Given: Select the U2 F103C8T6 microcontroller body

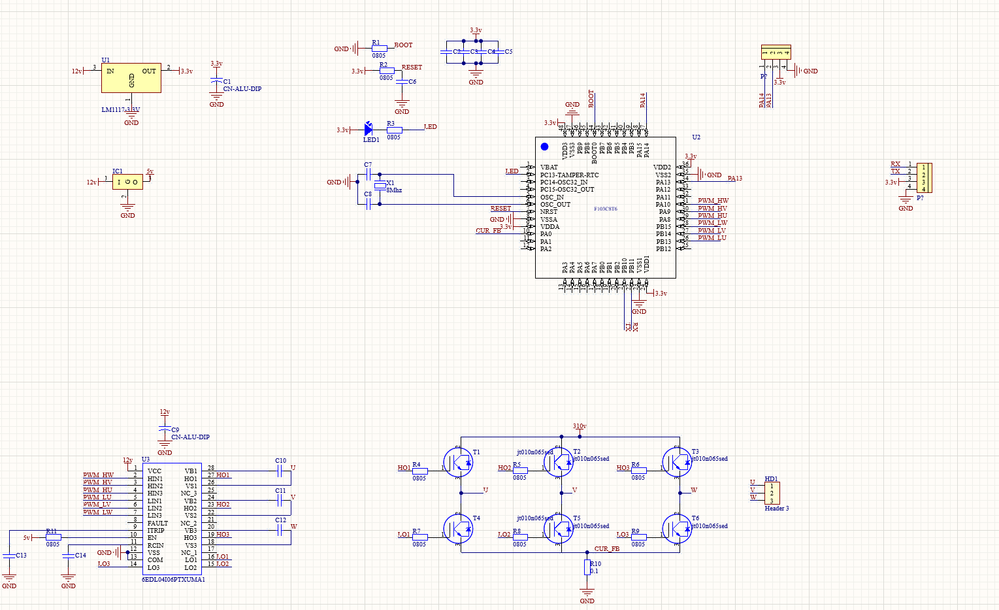Looking at the screenshot, I should [x=605, y=207].
